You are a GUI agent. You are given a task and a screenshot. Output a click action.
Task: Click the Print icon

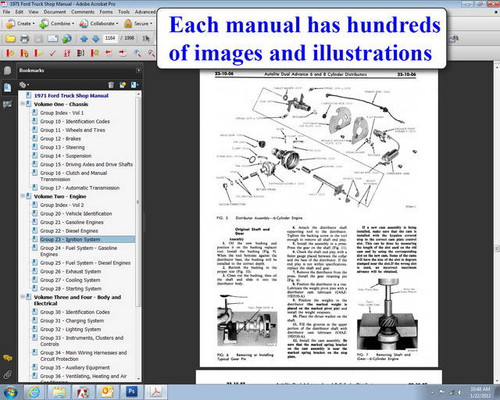pos(25,39)
